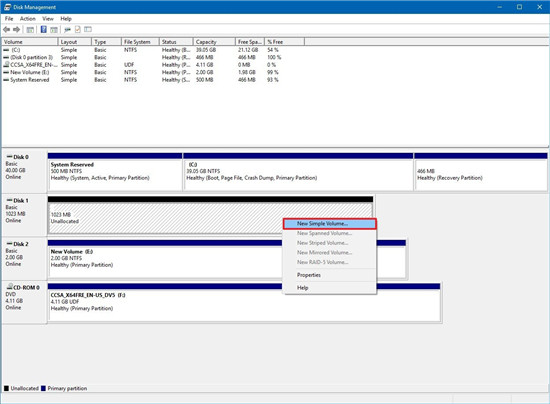Click the Show/Hide Action Pane icon
The height and width of the screenshot is (404, 550).
[x=54, y=30]
